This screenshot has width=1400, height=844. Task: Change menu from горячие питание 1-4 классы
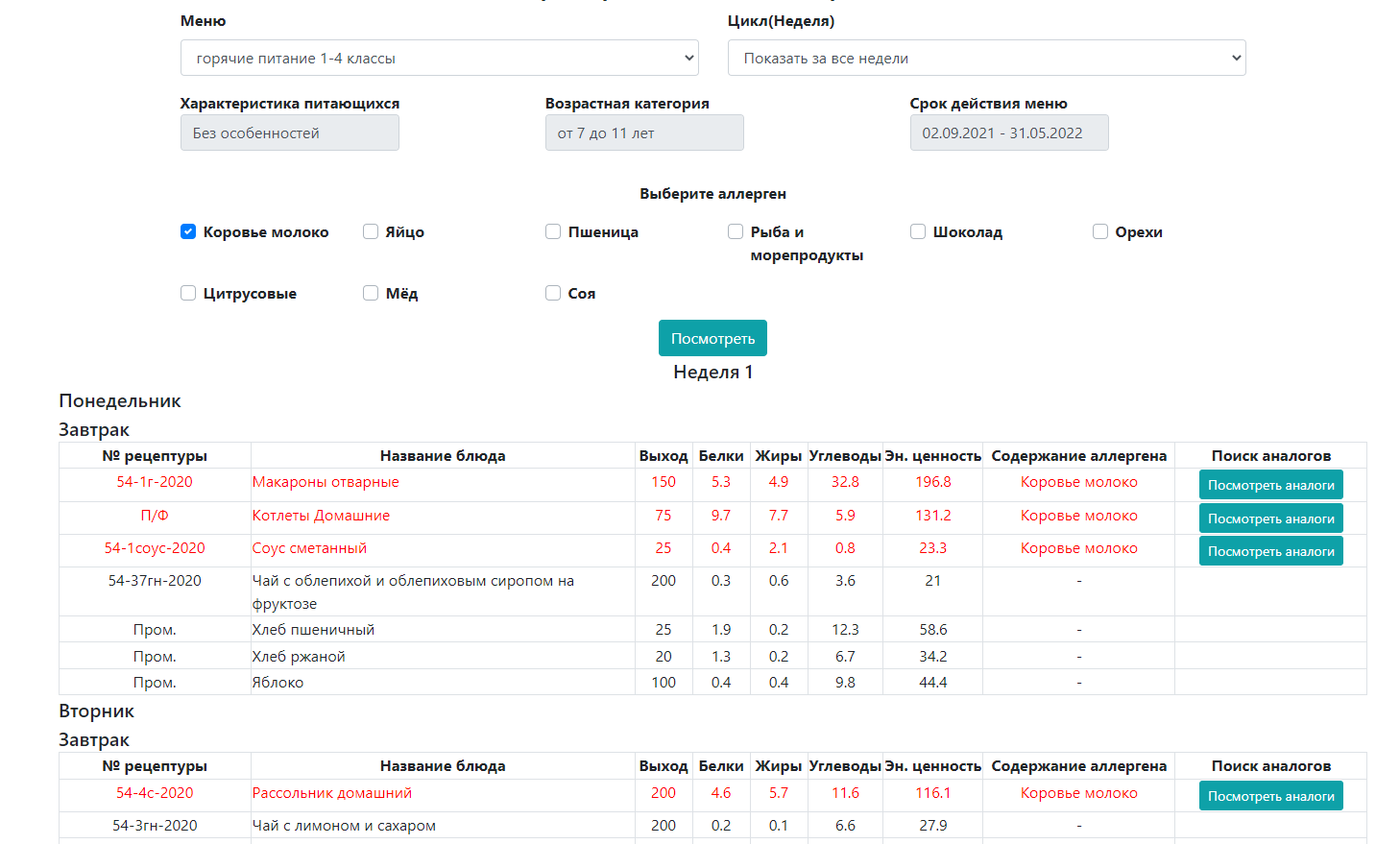click(439, 58)
